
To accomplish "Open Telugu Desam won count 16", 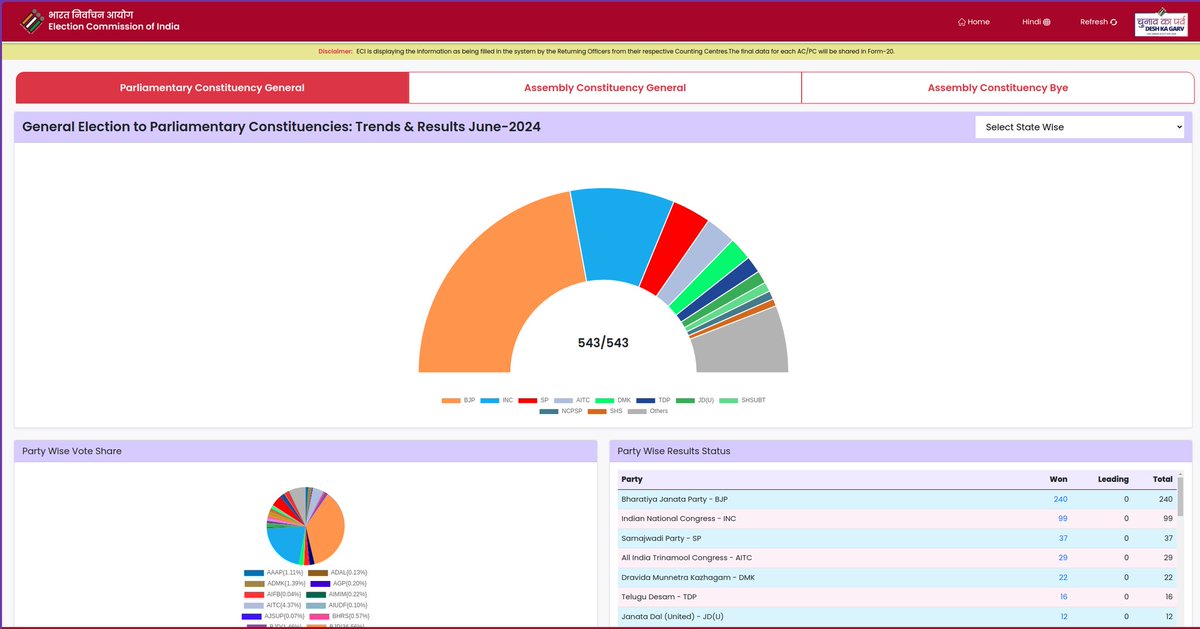I will pos(1063,597).
